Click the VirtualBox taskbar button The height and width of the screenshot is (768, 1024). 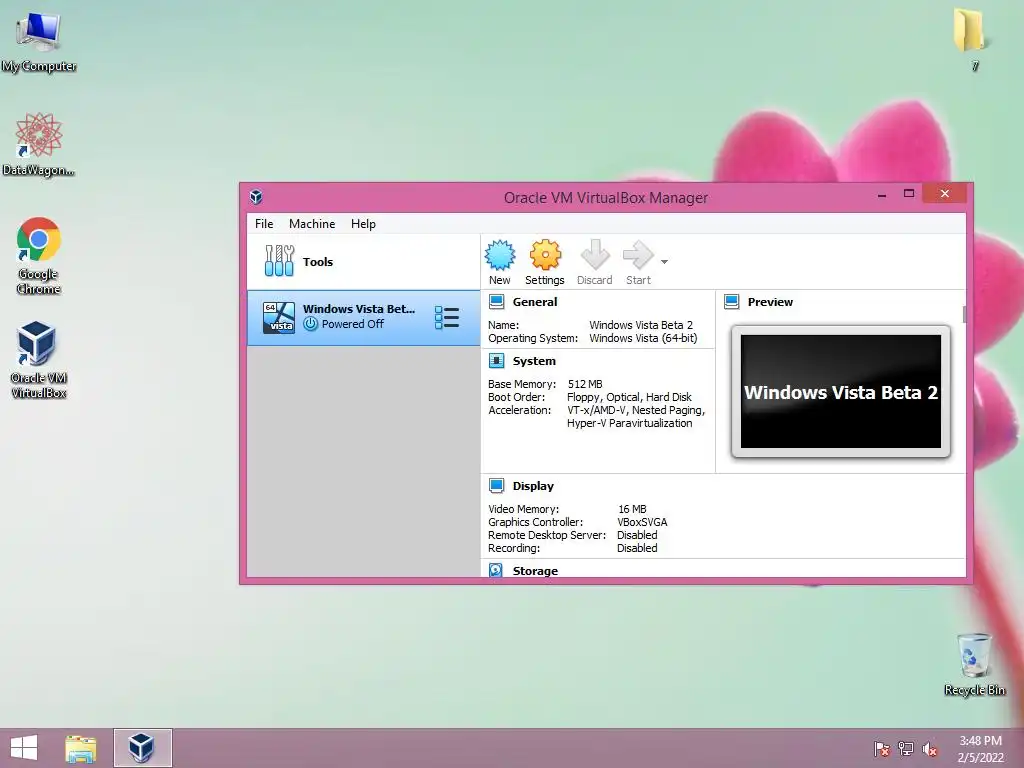142,748
